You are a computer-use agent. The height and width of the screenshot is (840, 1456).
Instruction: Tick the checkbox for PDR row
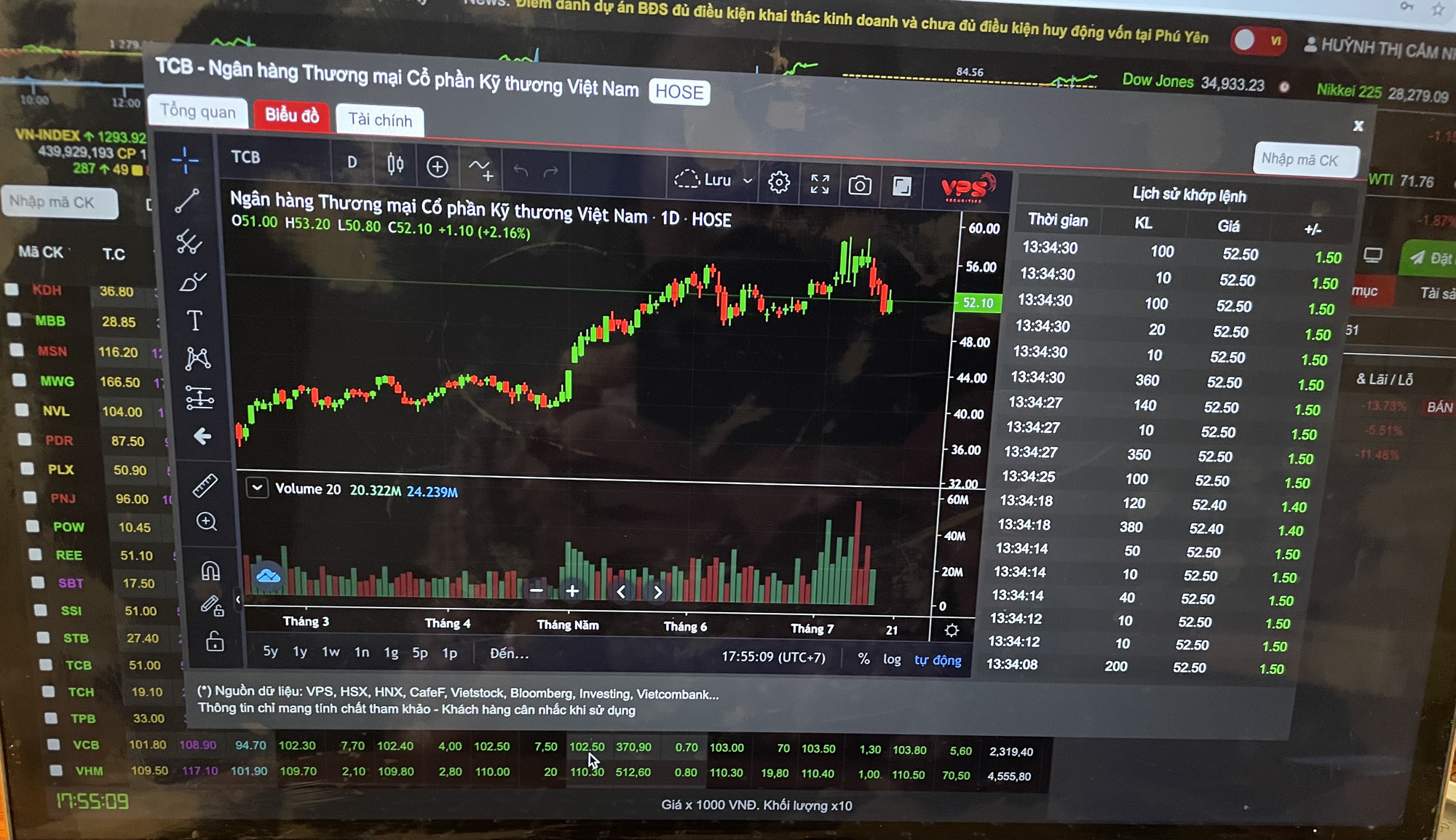click(x=25, y=439)
